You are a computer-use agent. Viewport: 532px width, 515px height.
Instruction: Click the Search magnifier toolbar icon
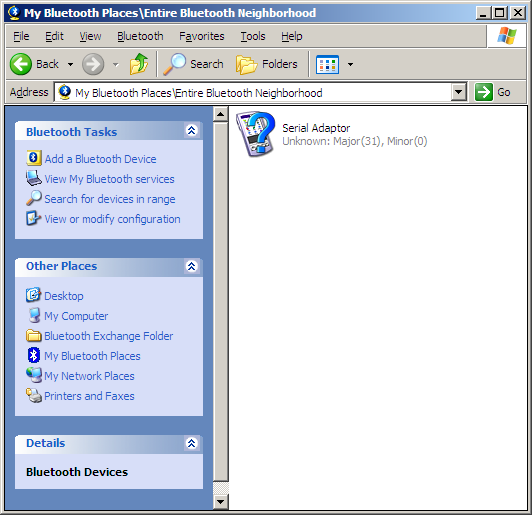(x=175, y=64)
